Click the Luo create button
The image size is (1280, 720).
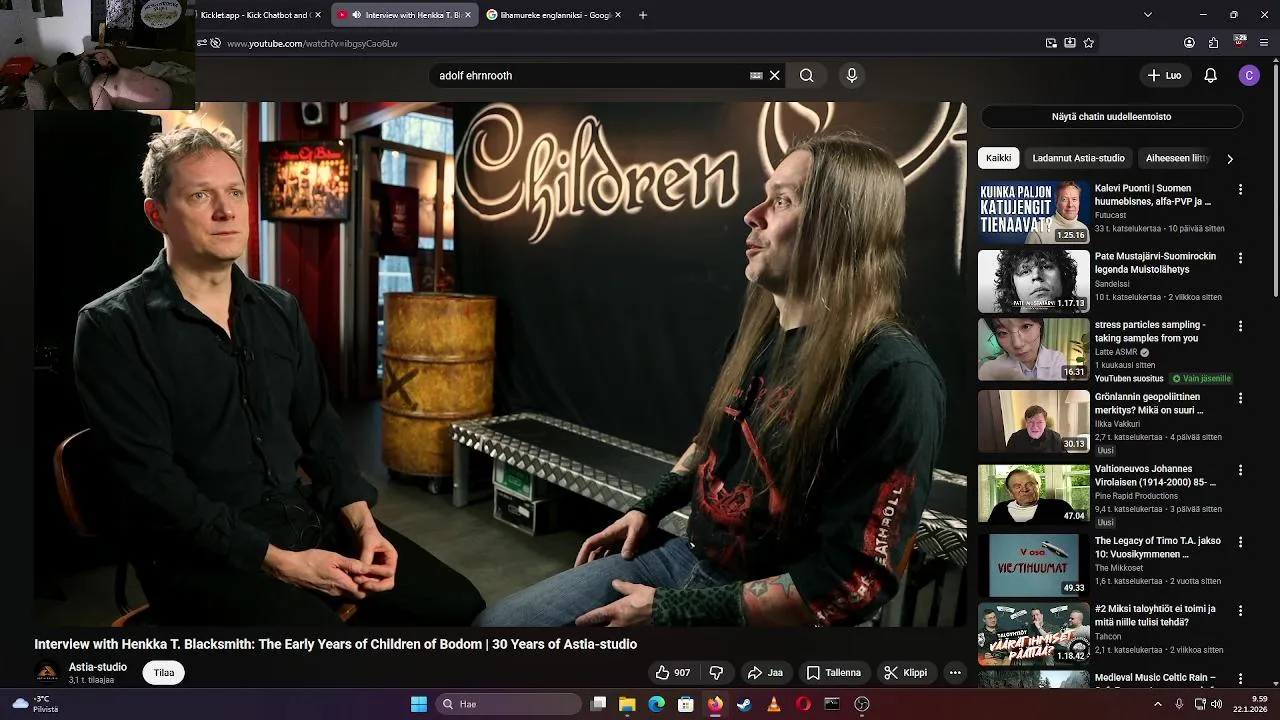coord(1164,75)
